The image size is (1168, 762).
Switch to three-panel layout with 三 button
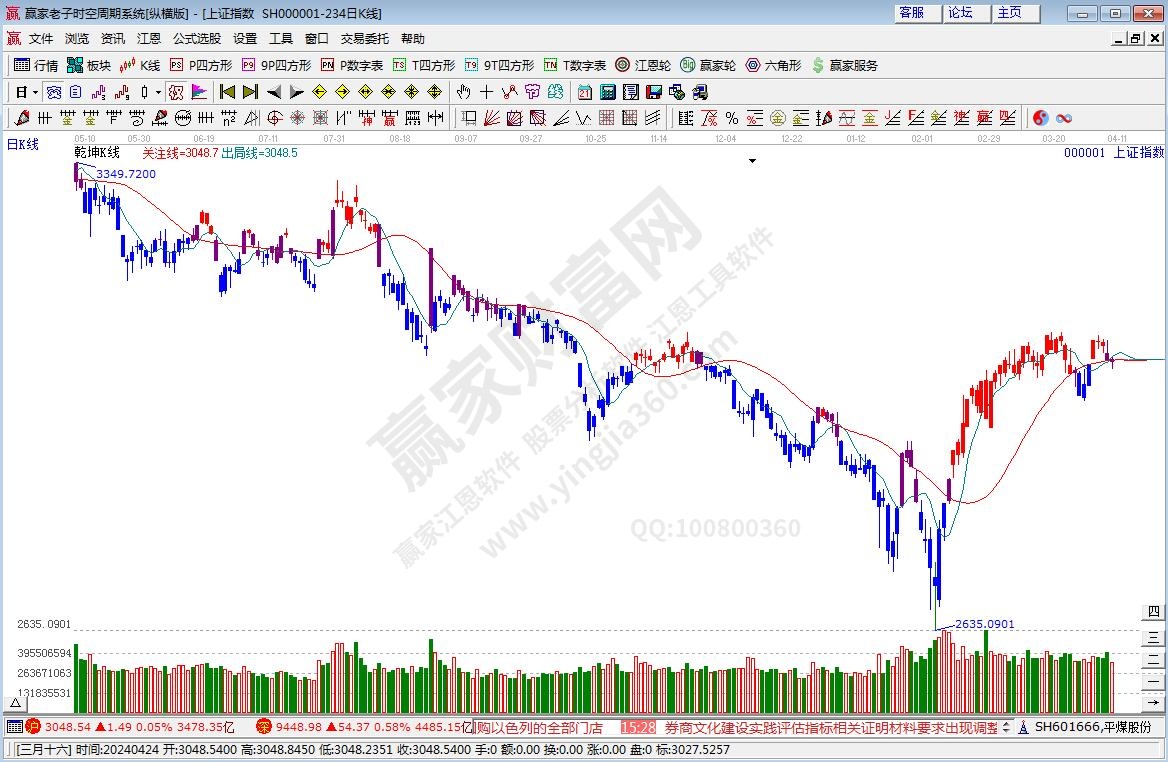1153,636
